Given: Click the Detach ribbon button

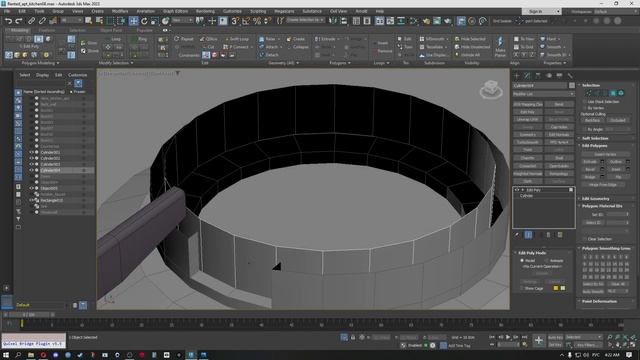Looking at the screenshot, I should click(269, 55).
